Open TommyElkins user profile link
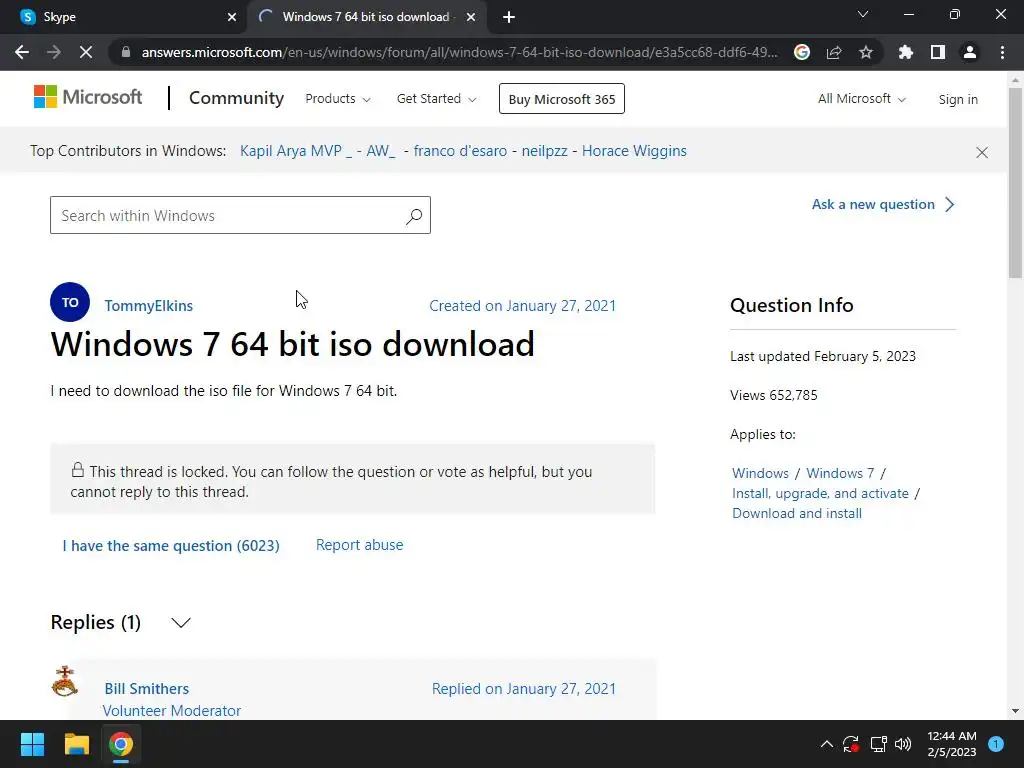This screenshot has width=1024, height=768. [148, 306]
